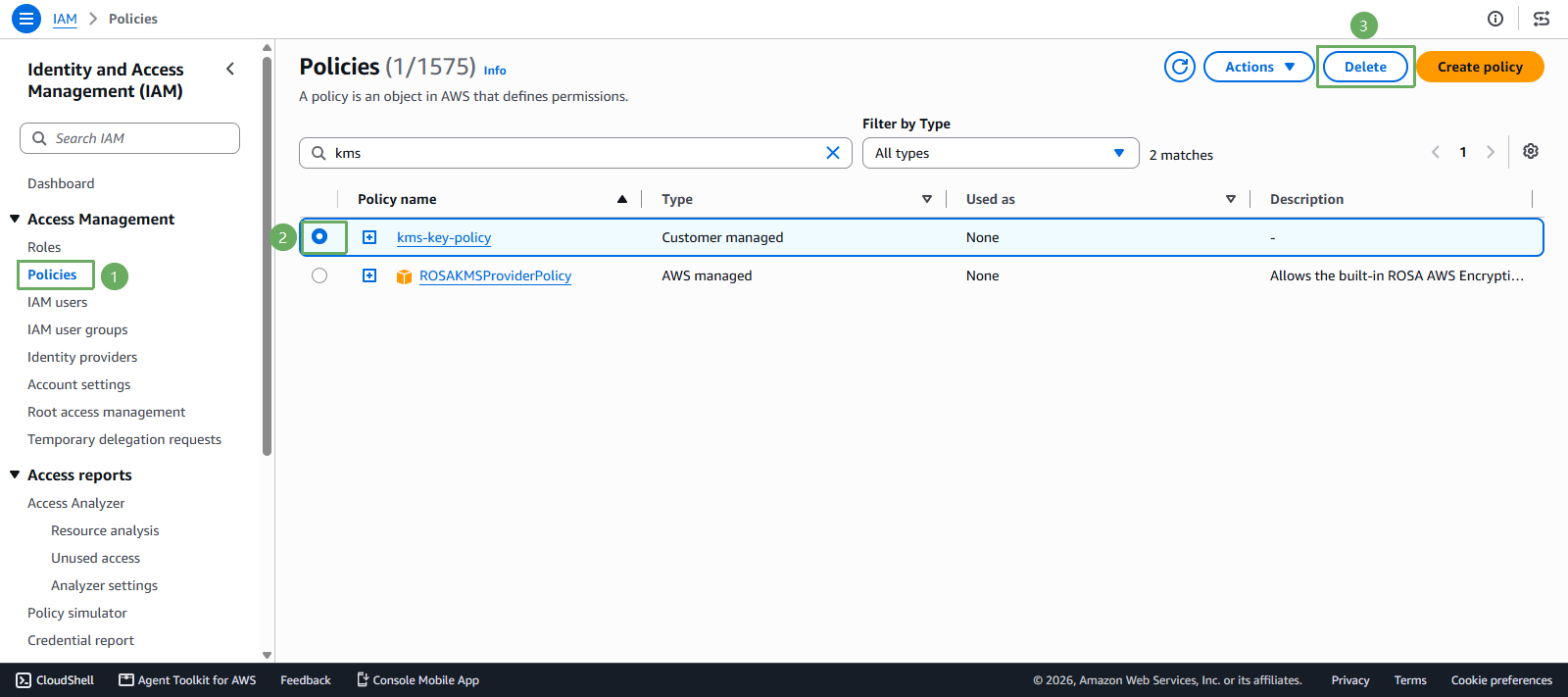The image size is (1568, 697).
Task: Collapse the Access Management section
Action: click(x=15, y=219)
